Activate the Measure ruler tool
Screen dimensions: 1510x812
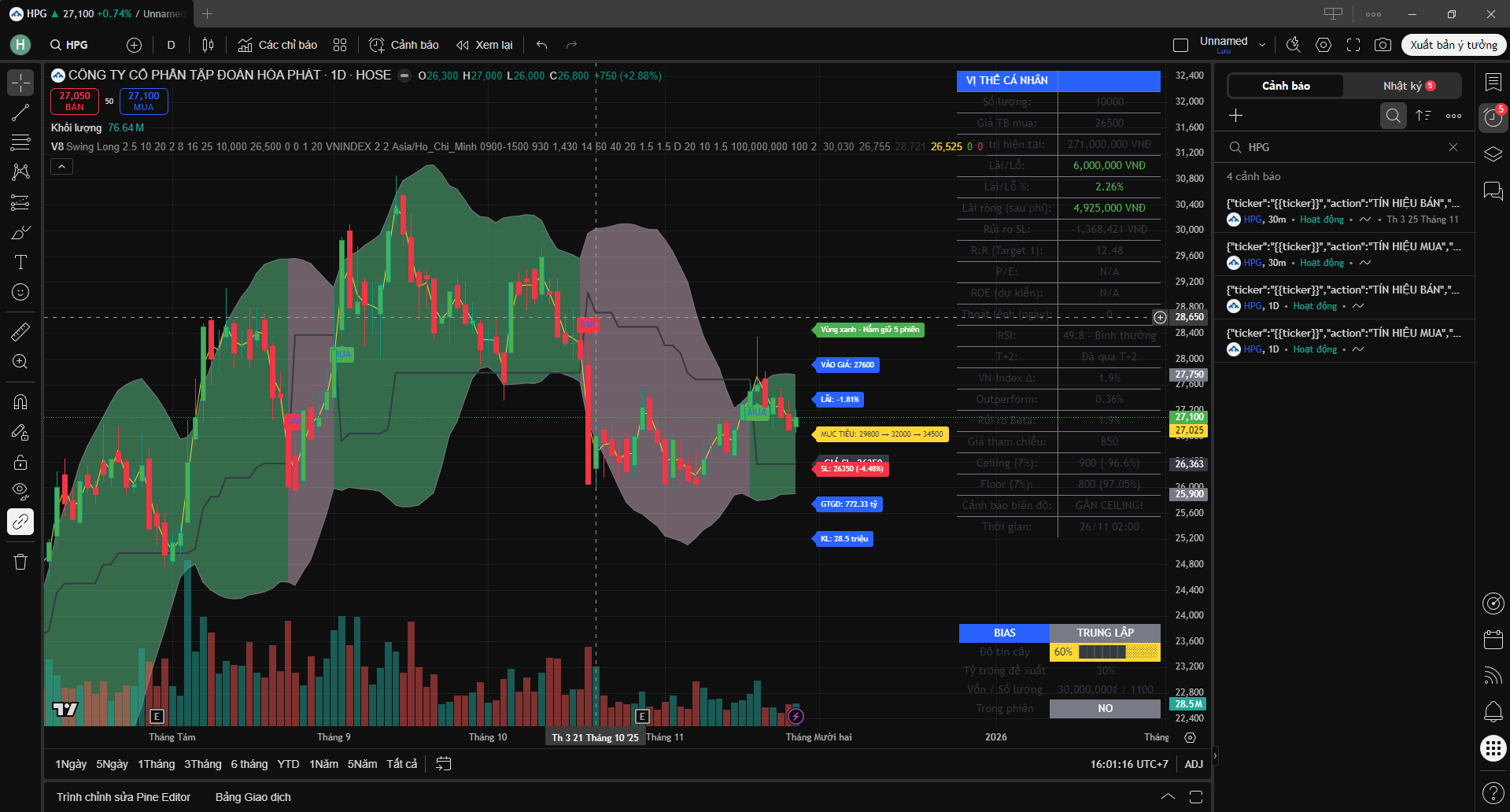coord(20,330)
